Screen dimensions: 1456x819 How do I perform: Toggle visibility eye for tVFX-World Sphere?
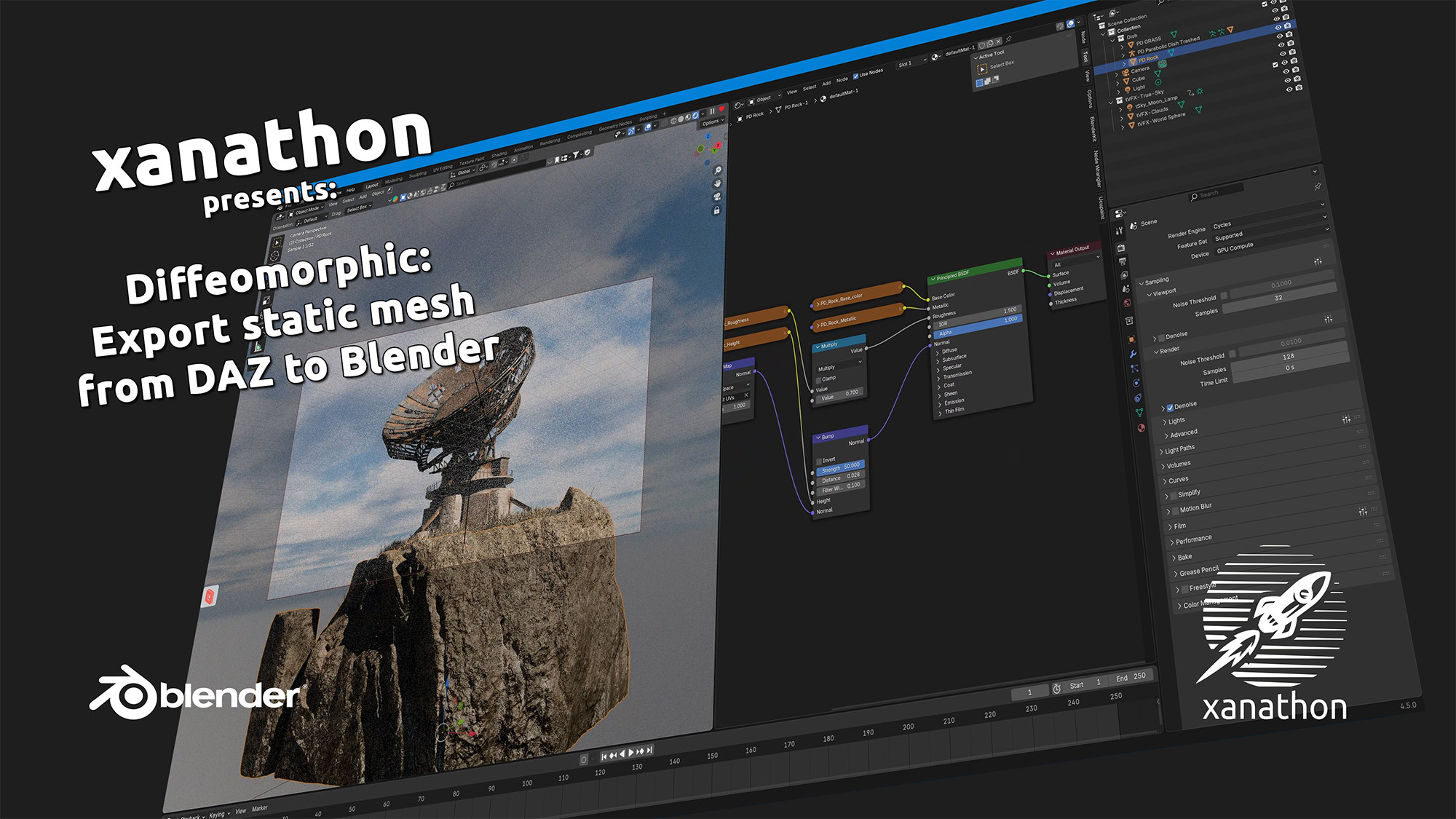(x=1289, y=90)
